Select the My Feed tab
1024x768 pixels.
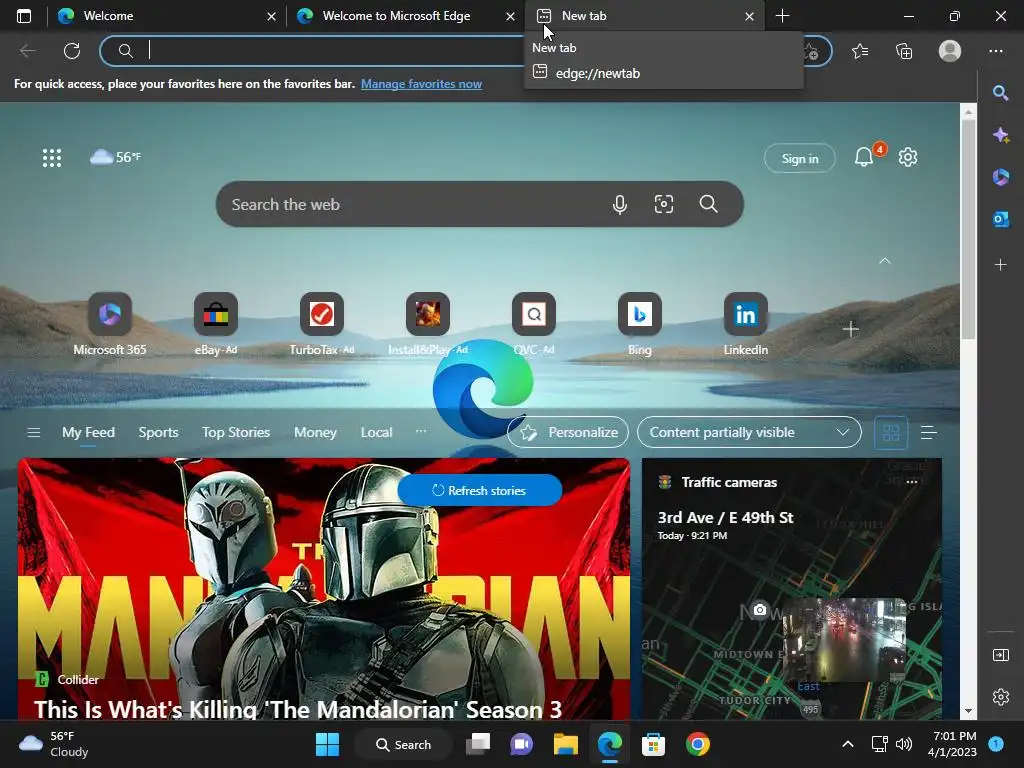point(88,432)
